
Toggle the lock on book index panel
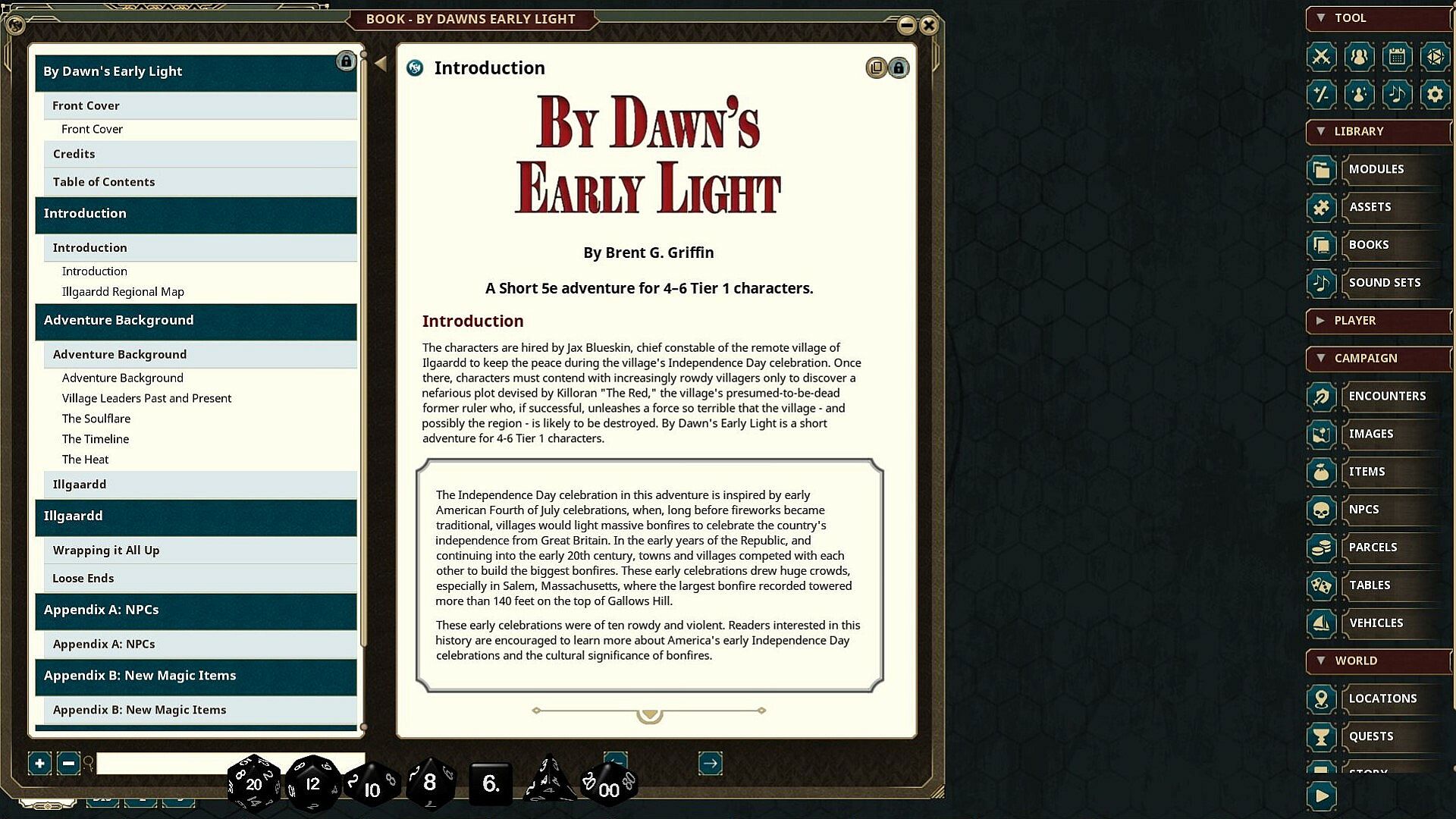point(346,61)
